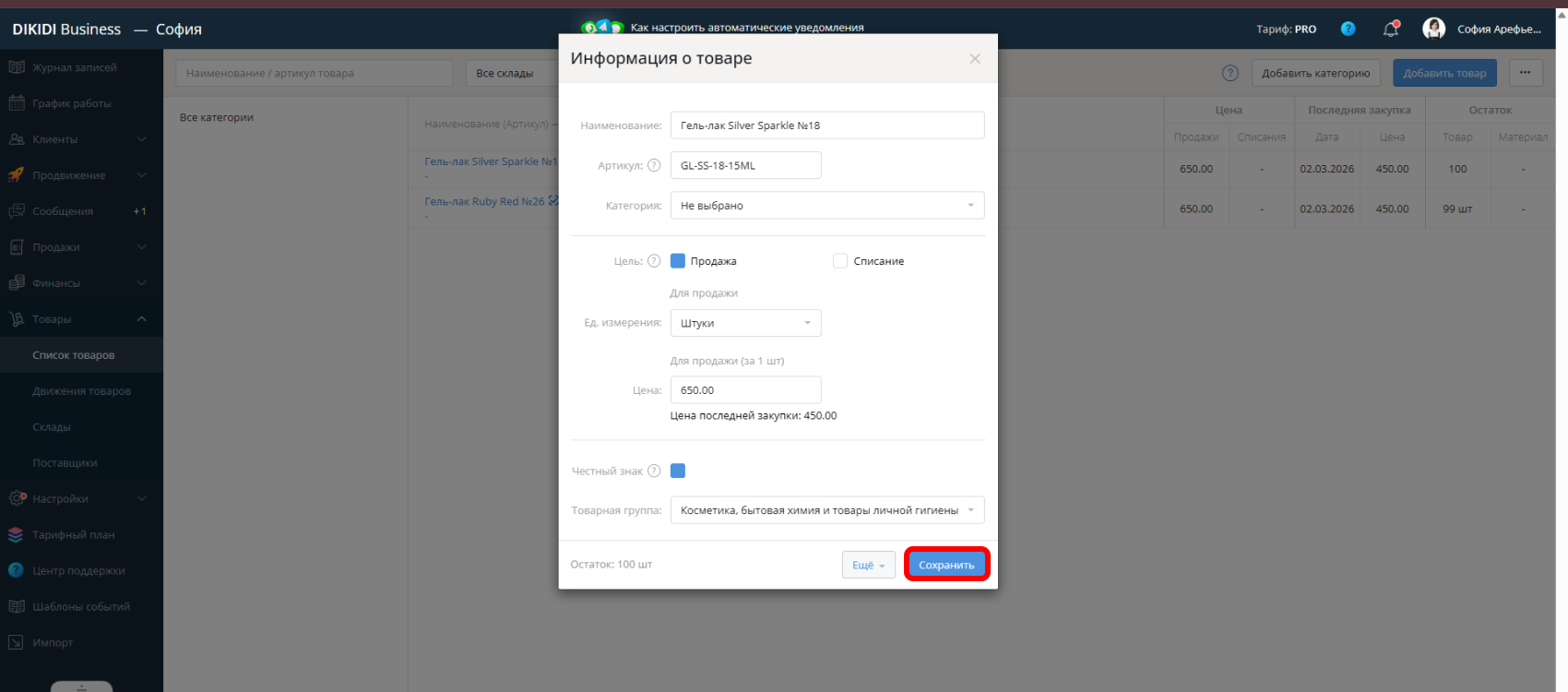Enable the Списание checkbox

[840, 261]
